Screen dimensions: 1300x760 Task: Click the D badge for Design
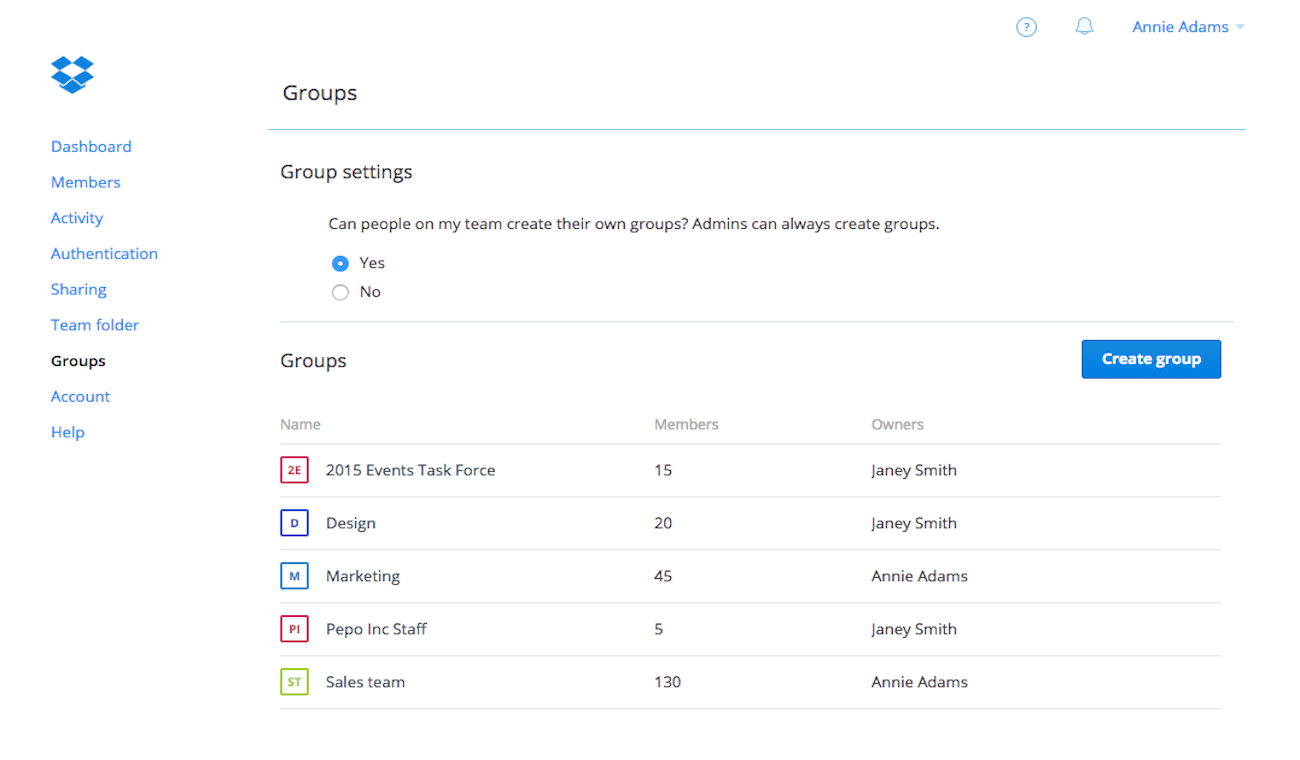[x=294, y=523]
